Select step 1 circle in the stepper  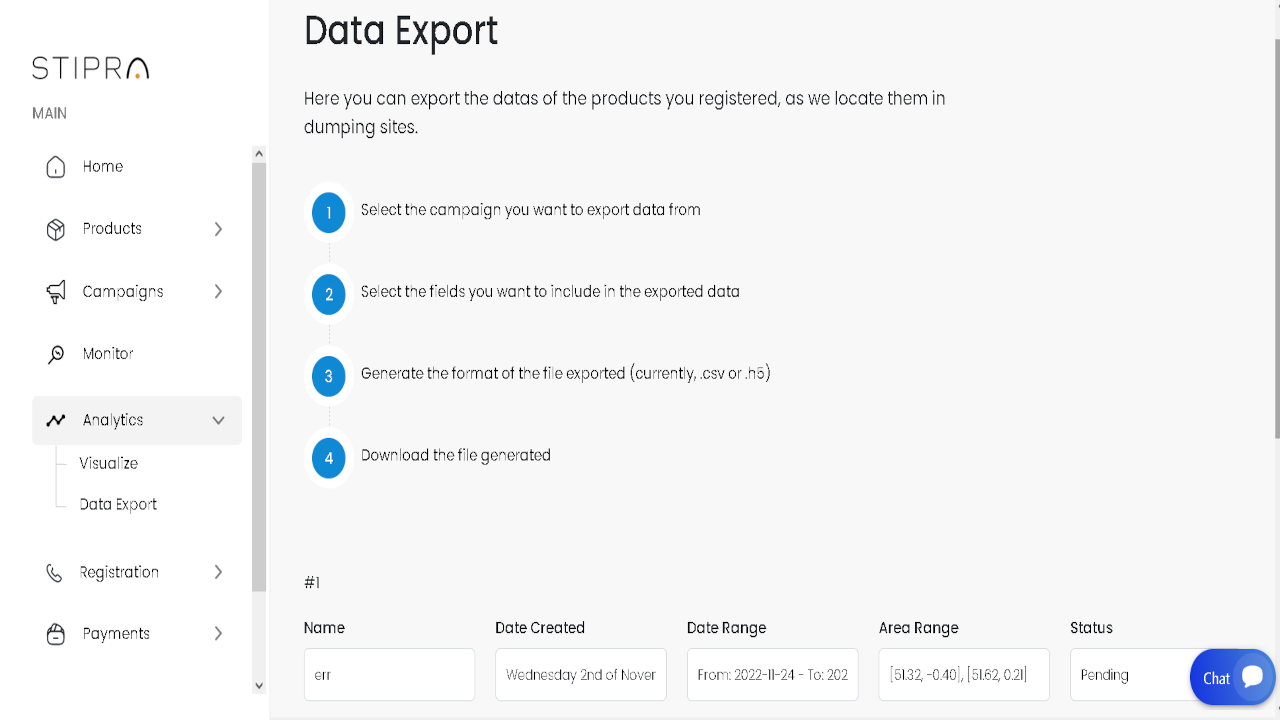pos(328,212)
